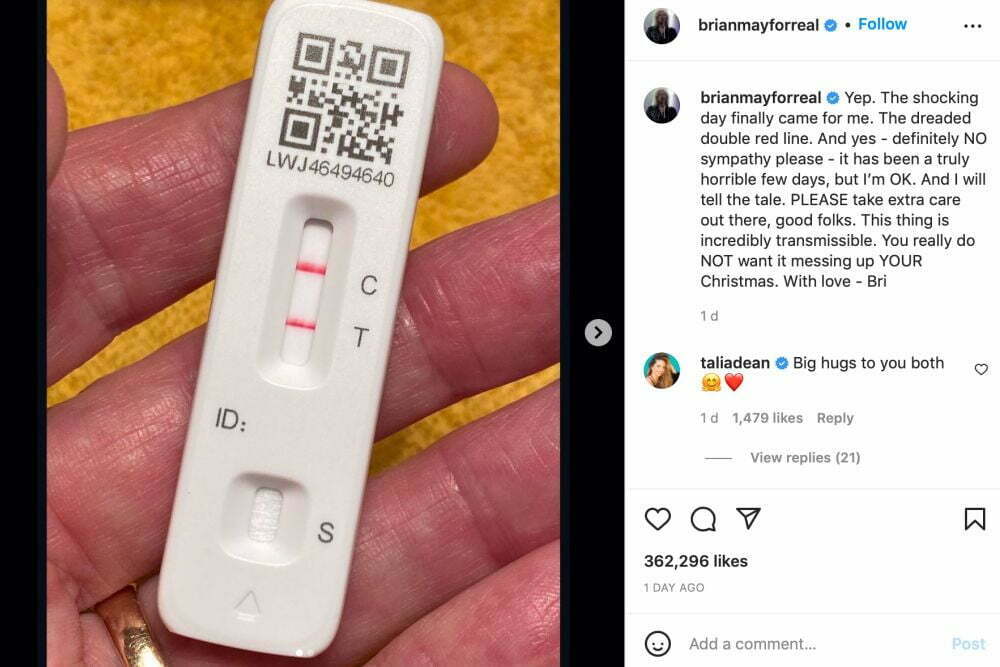Click into Add a comment field
Image resolution: width=1000 pixels, height=667 pixels.
tap(816, 644)
